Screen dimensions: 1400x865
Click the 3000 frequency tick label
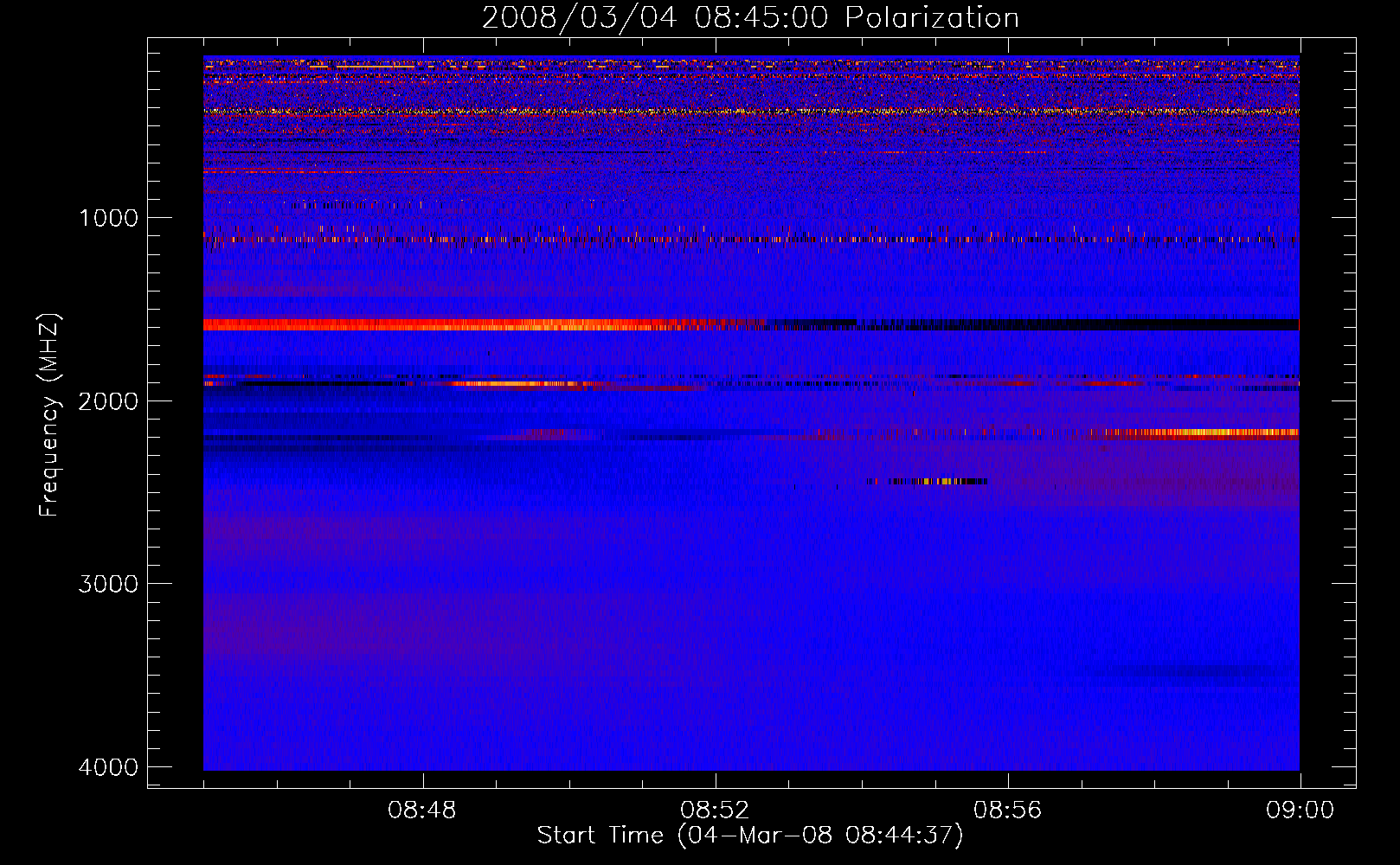point(108,584)
